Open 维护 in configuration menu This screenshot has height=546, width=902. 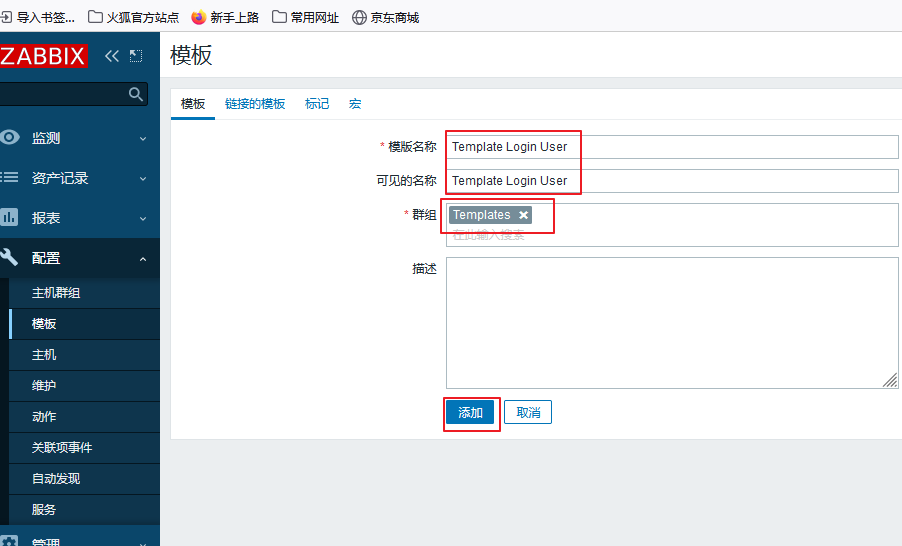point(85,386)
